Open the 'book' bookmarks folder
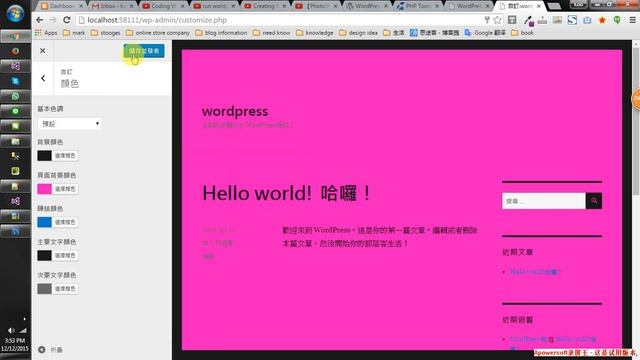This screenshot has width=640, height=360. tap(522, 33)
